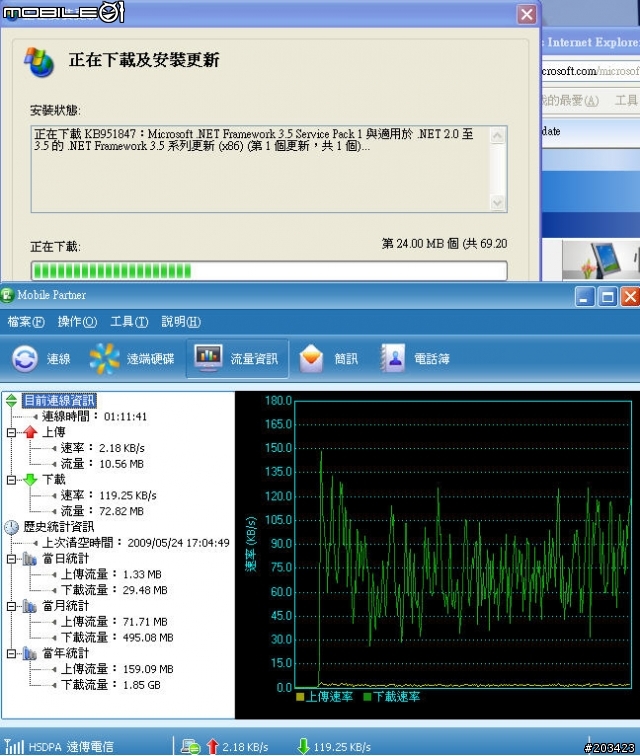Select the 歷史統計資訊 tree item
Screen dimensions: 640x756
59,527
